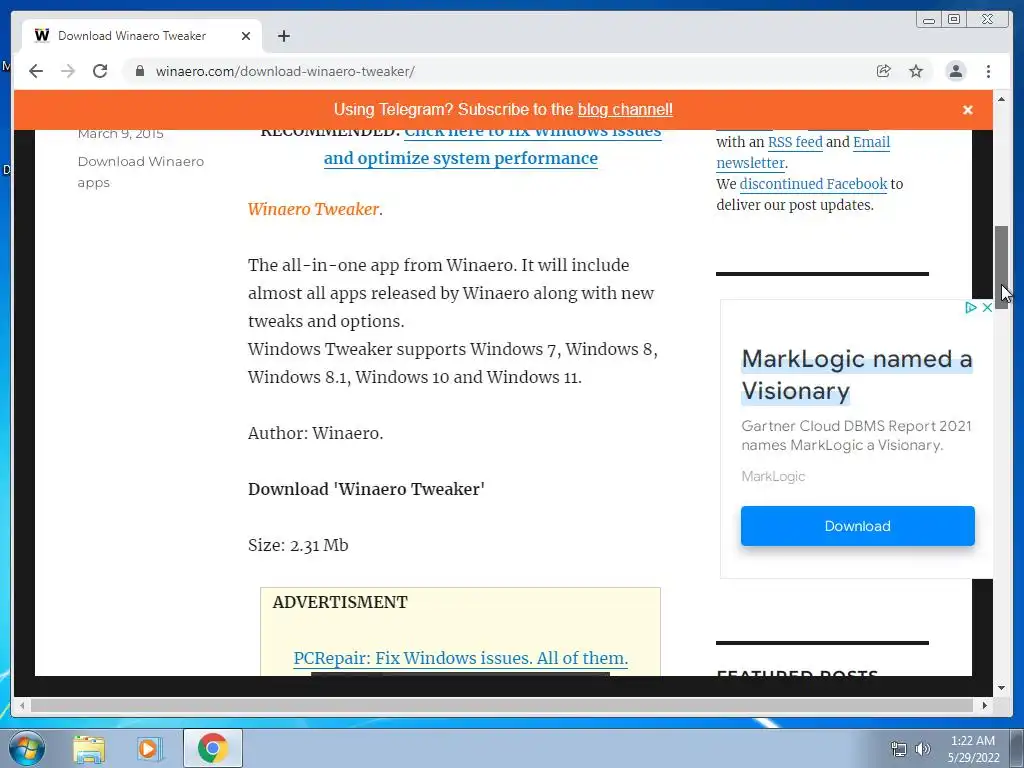The width and height of the screenshot is (1024, 768).
Task: Open the PCRepair advertisement link
Action: 460,658
